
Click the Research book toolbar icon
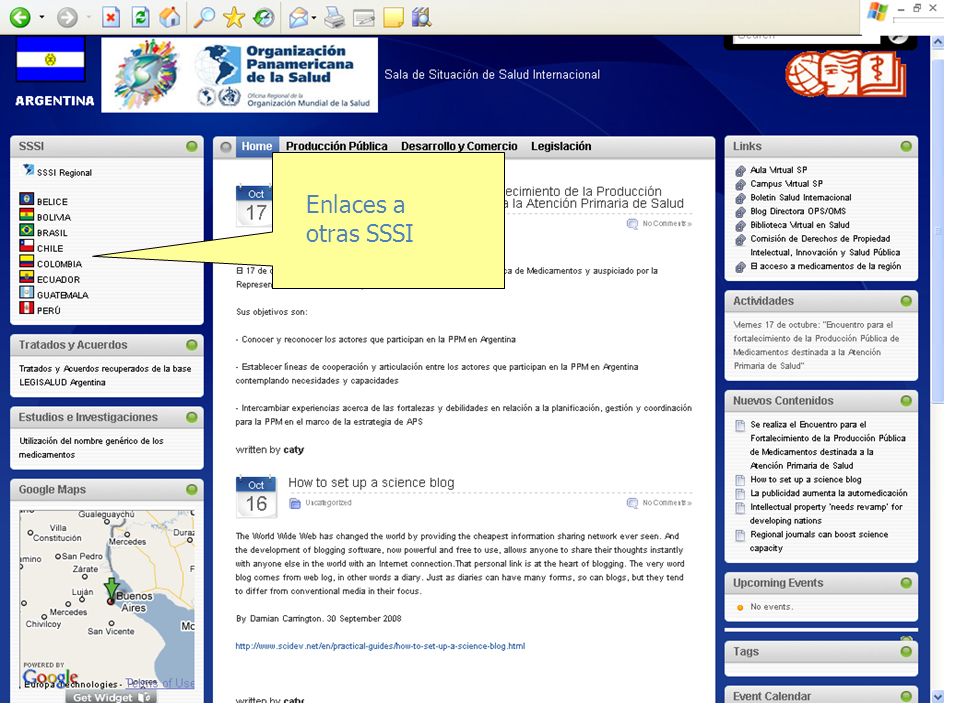tap(422, 17)
